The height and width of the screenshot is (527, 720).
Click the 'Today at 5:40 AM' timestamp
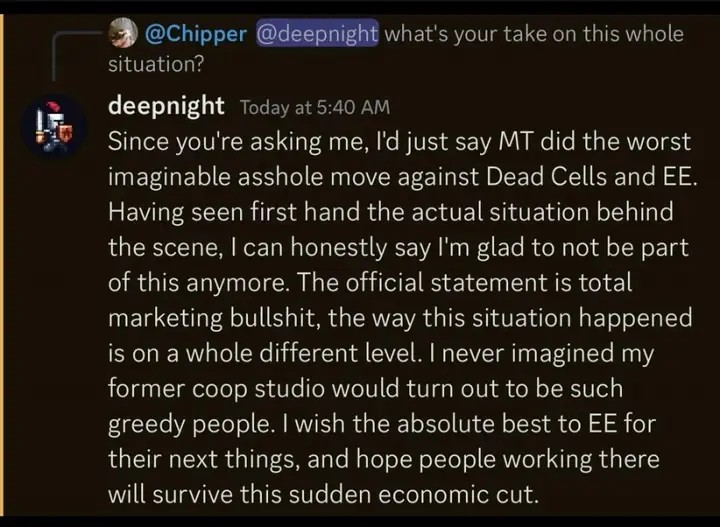tap(314, 107)
